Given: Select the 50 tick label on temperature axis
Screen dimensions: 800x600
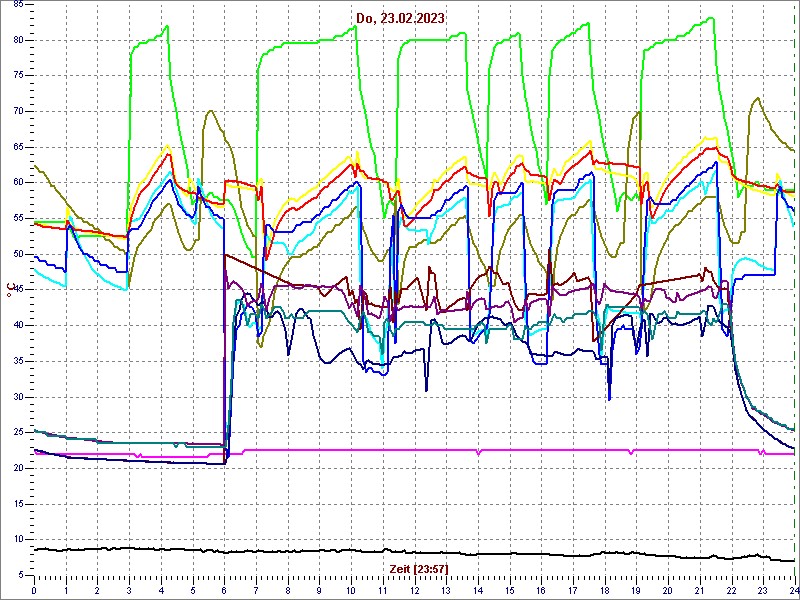Looking at the screenshot, I should (18, 254).
